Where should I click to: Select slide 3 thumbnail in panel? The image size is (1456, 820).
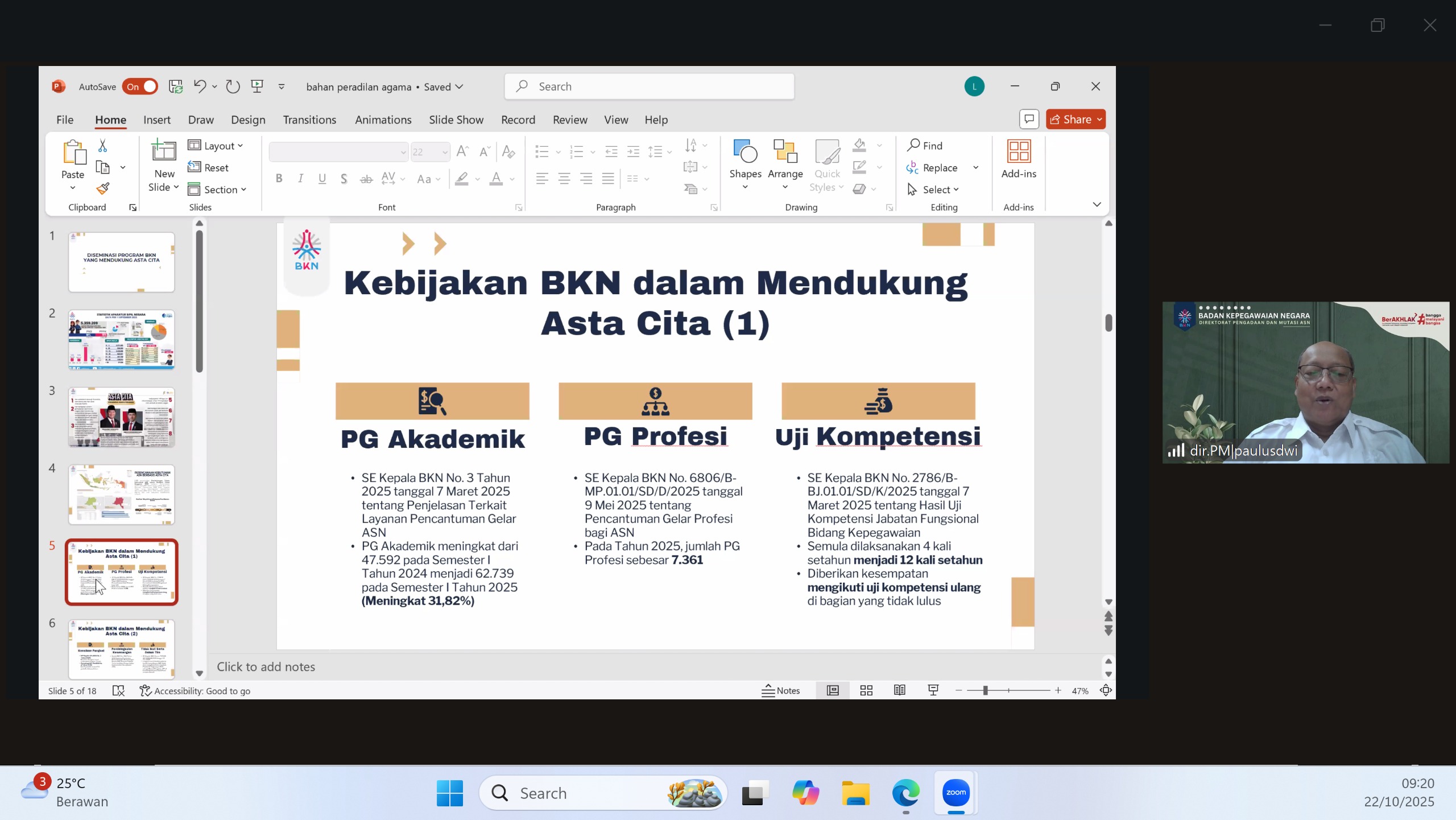click(121, 417)
